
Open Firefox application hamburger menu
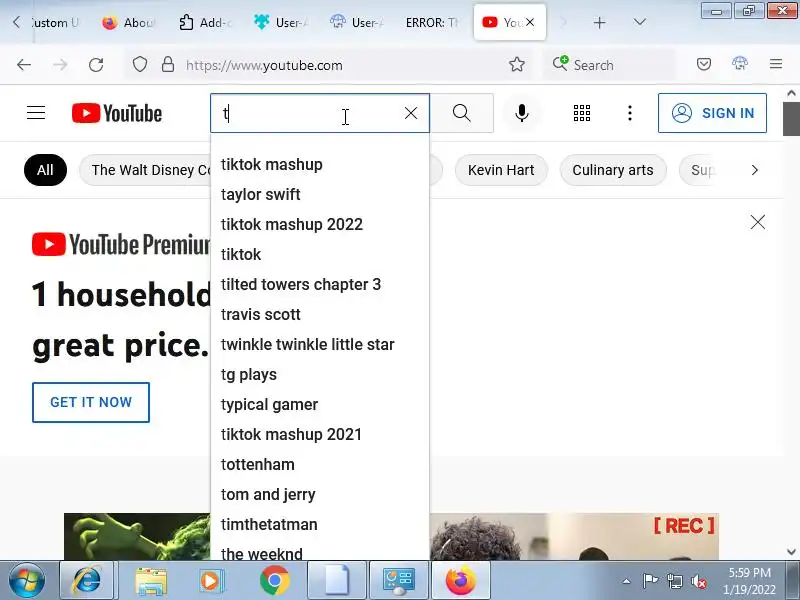point(776,64)
